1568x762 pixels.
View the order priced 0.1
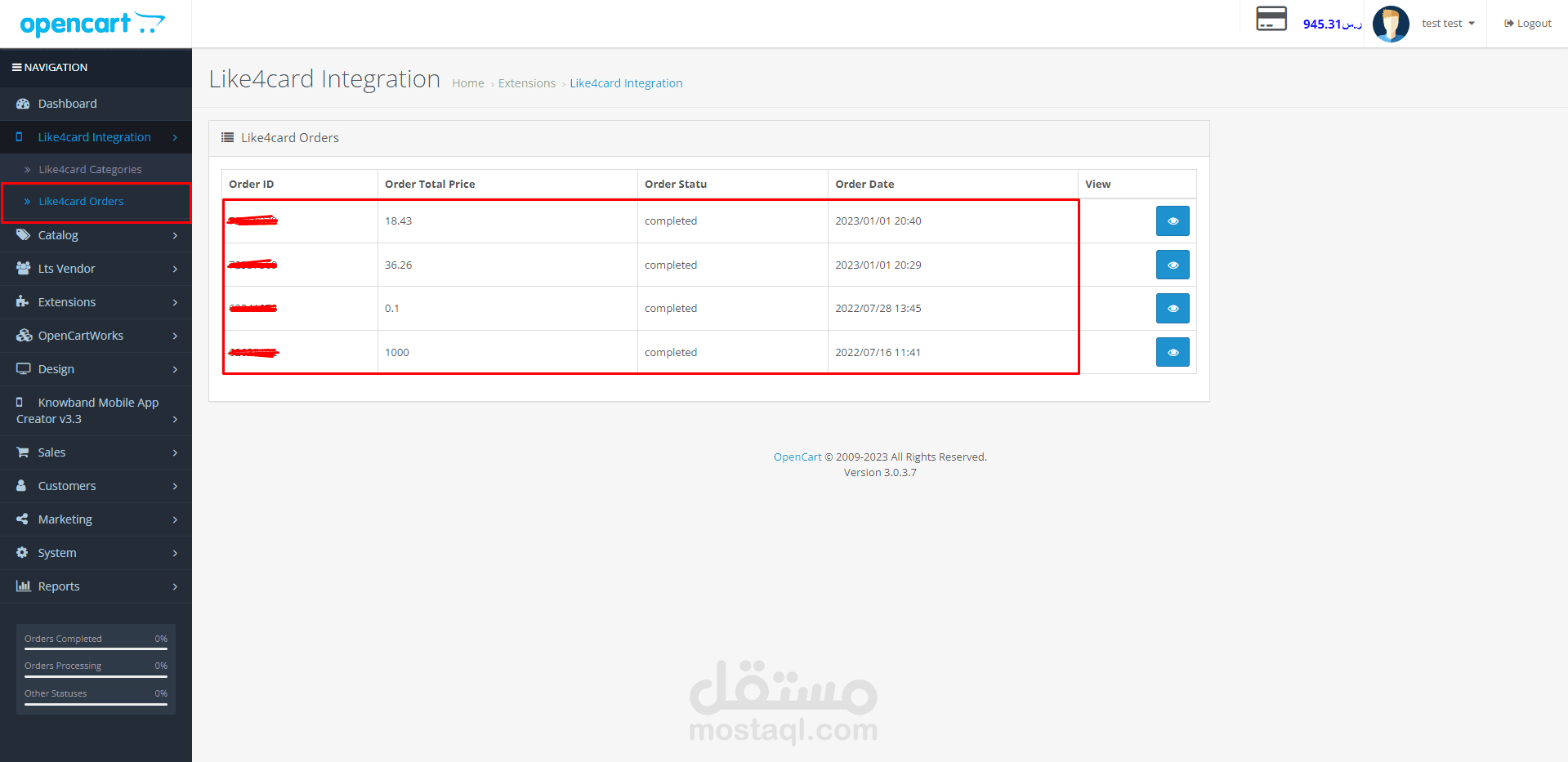(x=1173, y=309)
